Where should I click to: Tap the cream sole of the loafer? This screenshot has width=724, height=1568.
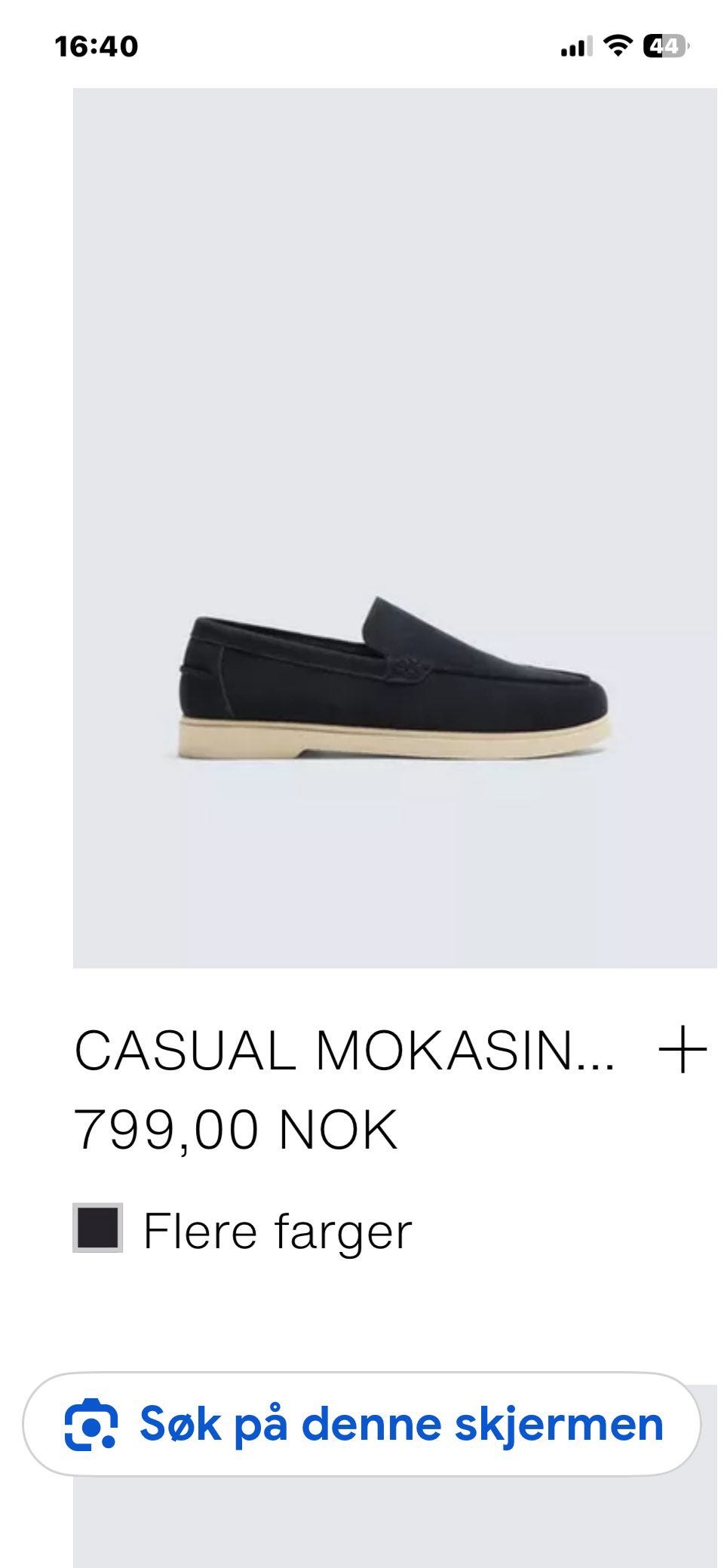[392, 738]
